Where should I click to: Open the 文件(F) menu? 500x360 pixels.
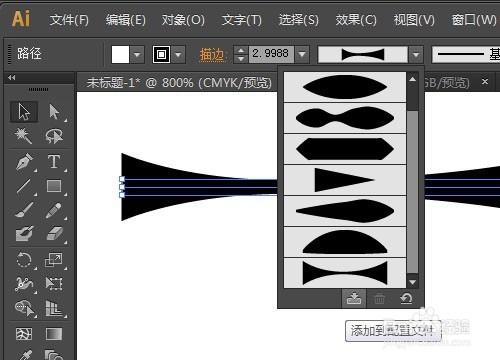point(69,20)
